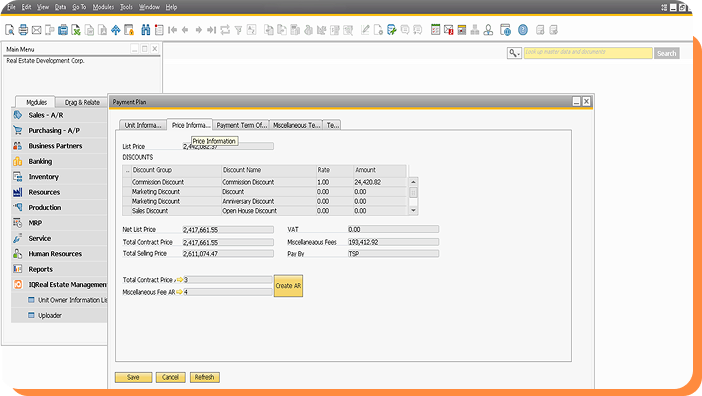The width and height of the screenshot is (702, 396).
Task: Click the Export to PDF icon
Action: [x=103, y=30]
